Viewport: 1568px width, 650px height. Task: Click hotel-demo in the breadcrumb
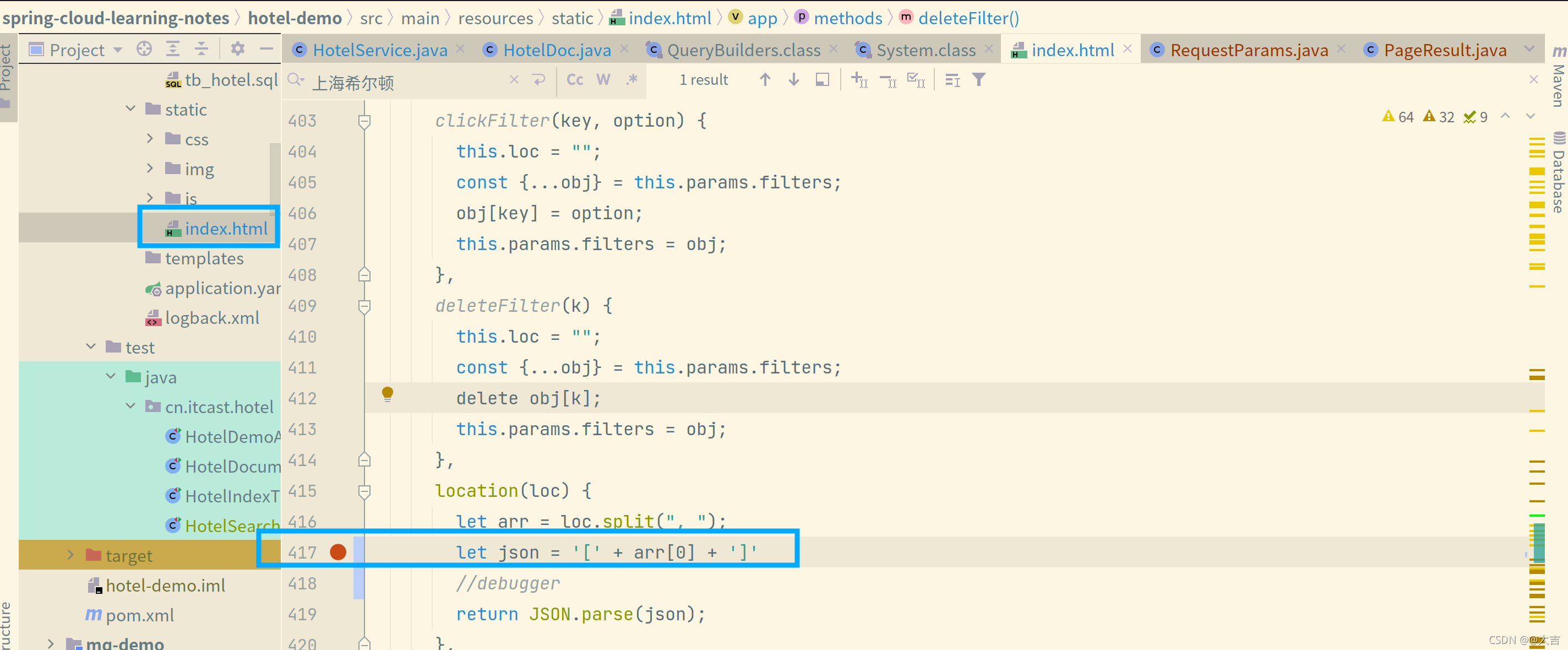(295, 18)
